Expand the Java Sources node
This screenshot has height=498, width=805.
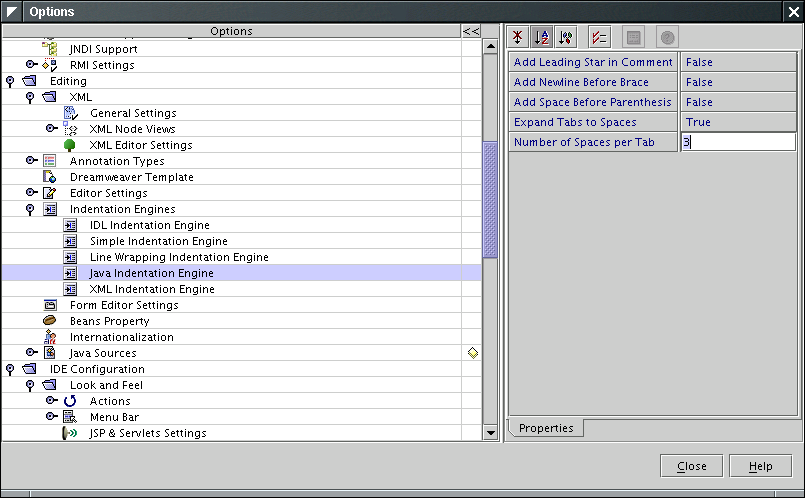point(31,353)
